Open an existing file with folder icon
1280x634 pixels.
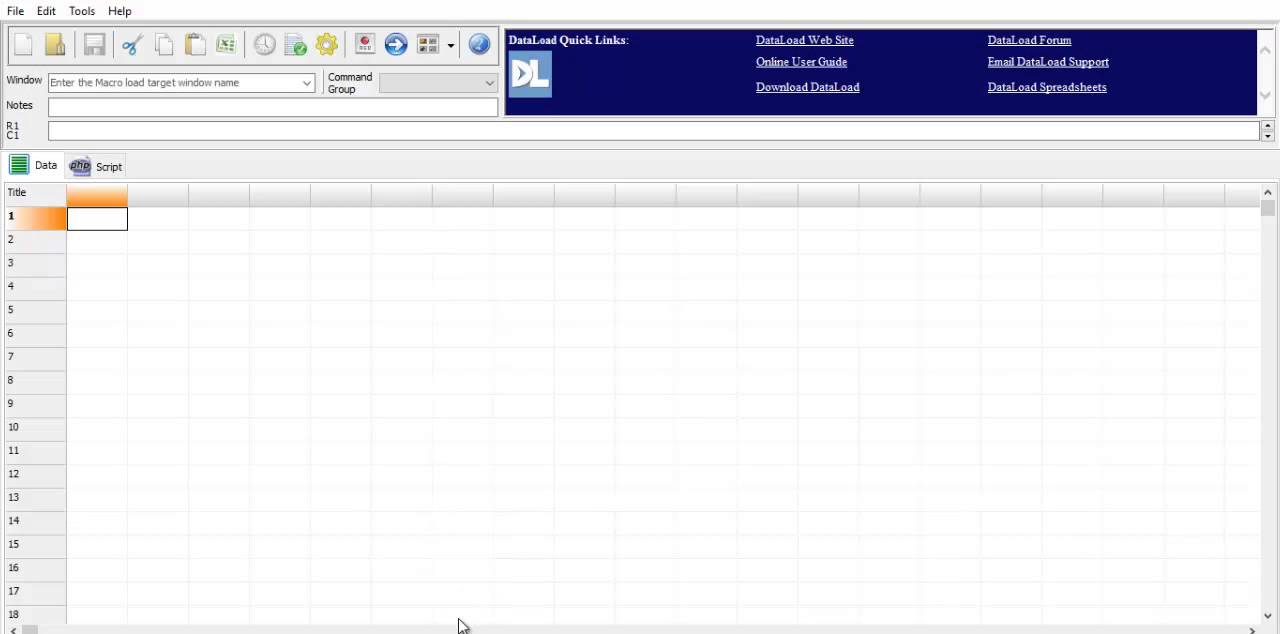pyautogui.click(x=55, y=45)
